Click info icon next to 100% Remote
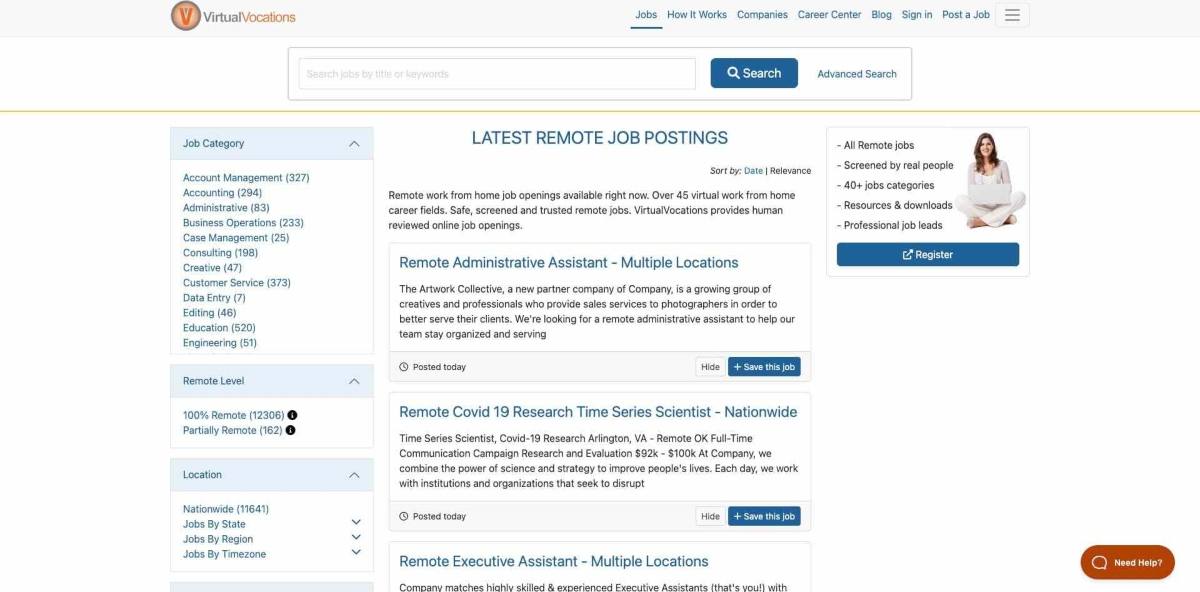This screenshot has height=592, width=1200. 292,415
